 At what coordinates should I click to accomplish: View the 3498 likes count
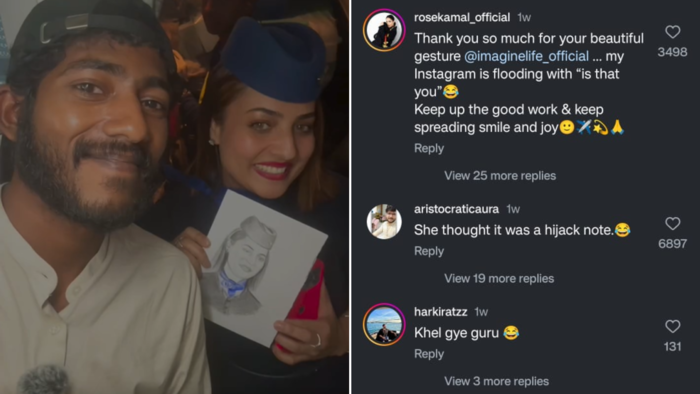(x=672, y=52)
